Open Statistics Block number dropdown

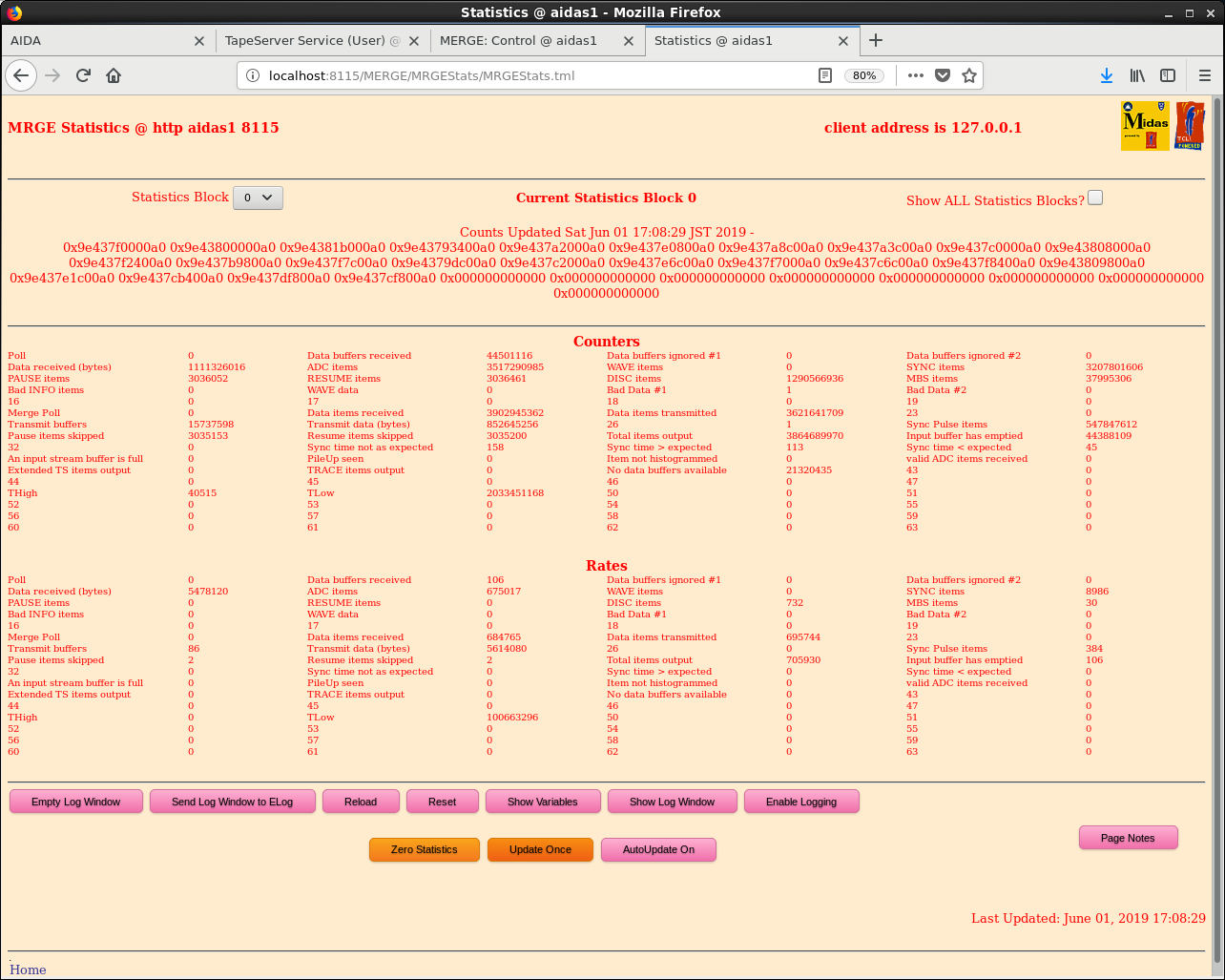[258, 198]
